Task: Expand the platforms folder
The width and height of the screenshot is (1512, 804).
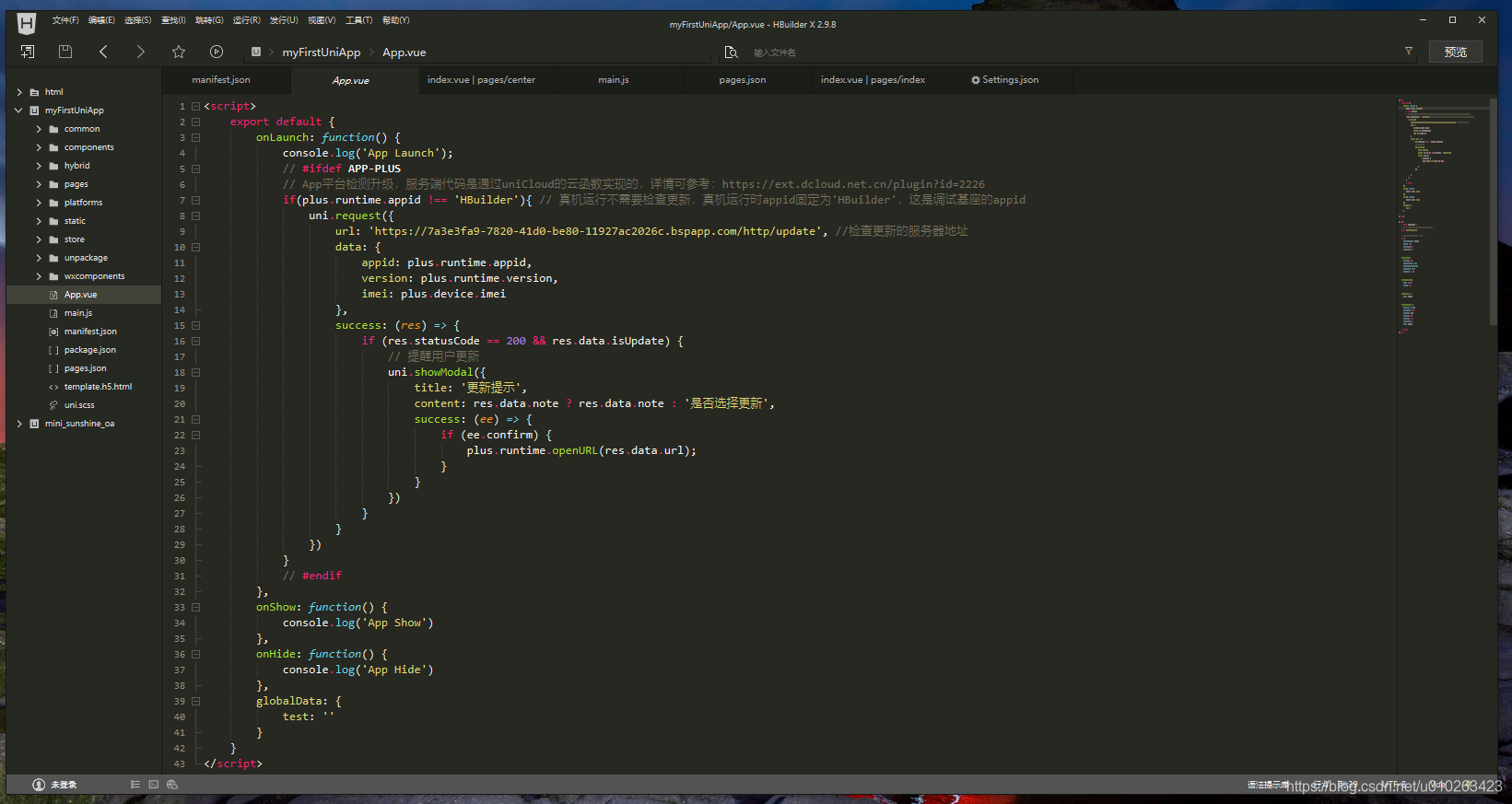Action: click(x=39, y=203)
